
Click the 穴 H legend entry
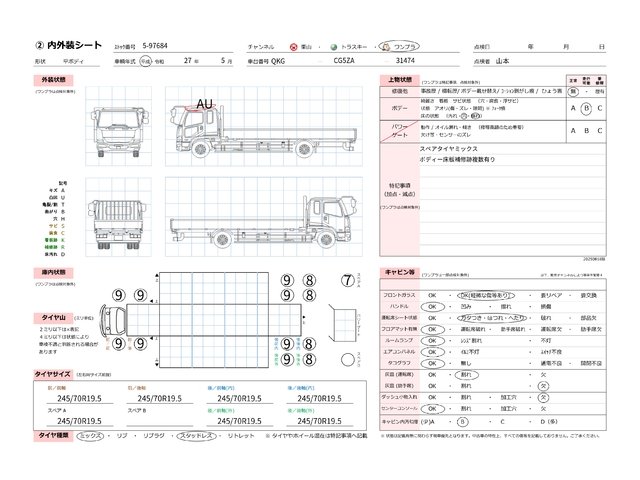(x=59, y=219)
